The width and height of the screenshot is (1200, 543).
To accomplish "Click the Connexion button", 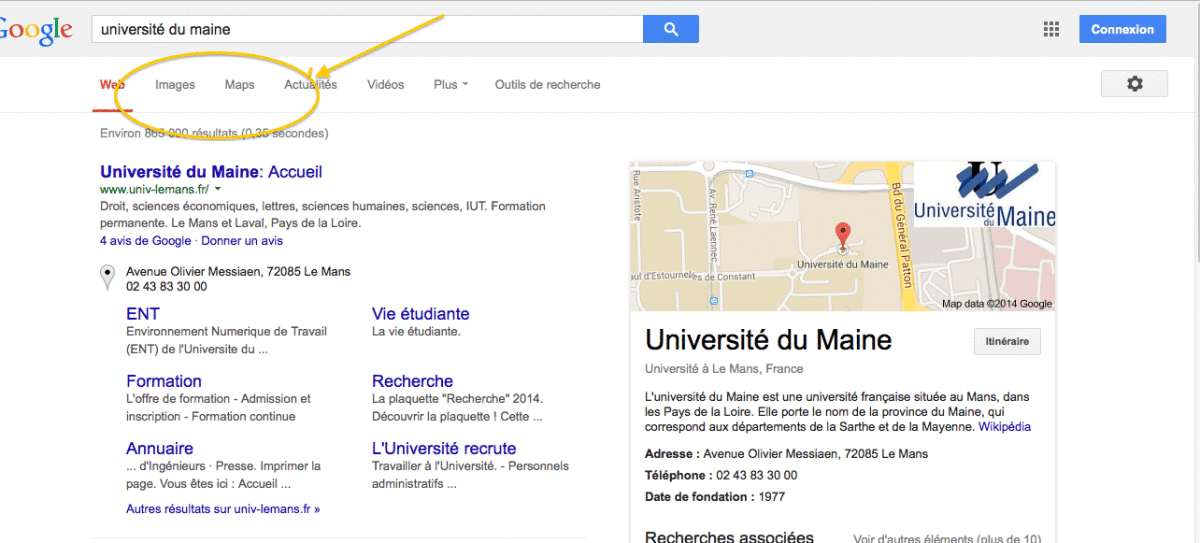I will point(1123,29).
